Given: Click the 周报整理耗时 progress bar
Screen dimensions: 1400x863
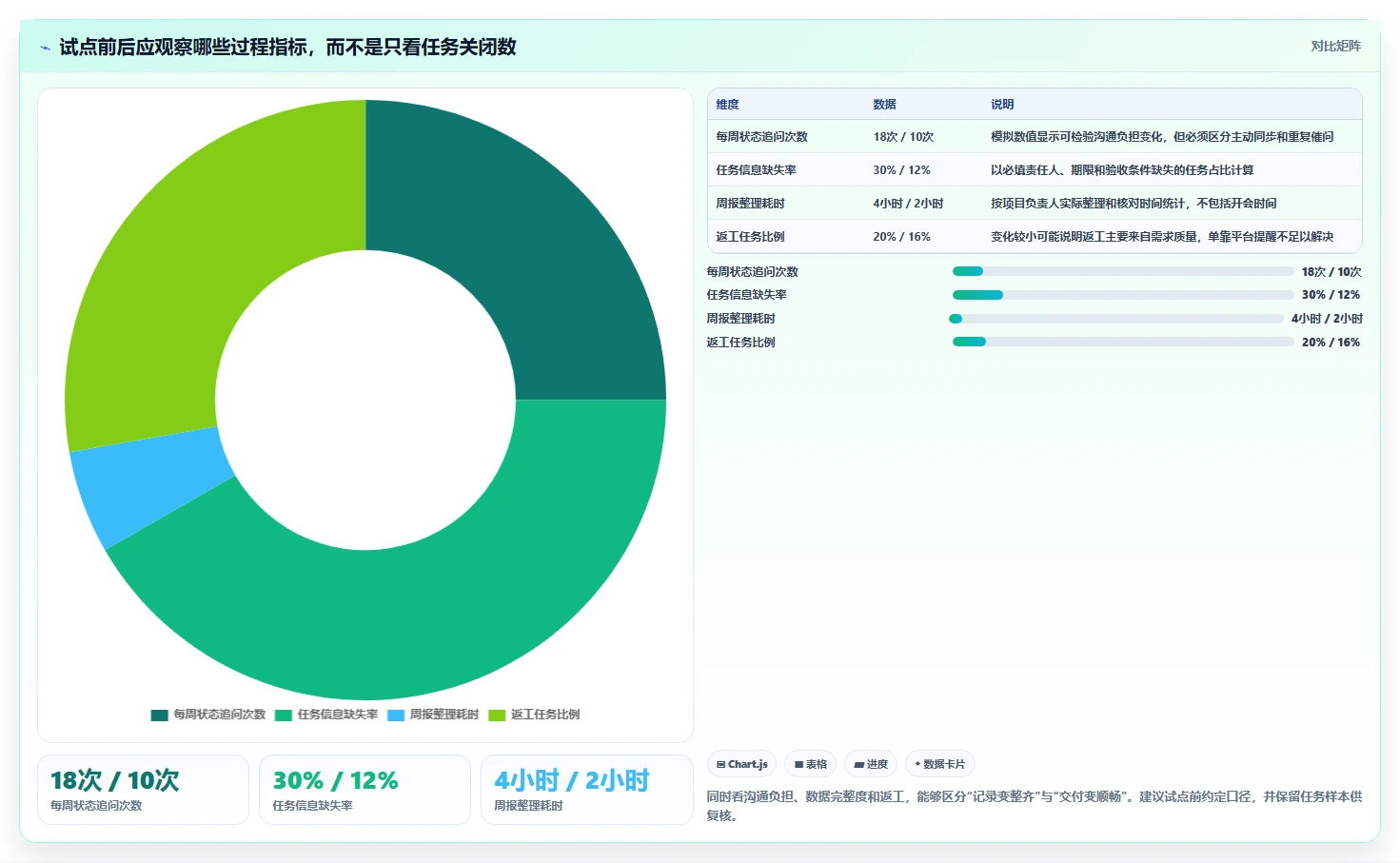Looking at the screenshot, I should point(1116,319).
